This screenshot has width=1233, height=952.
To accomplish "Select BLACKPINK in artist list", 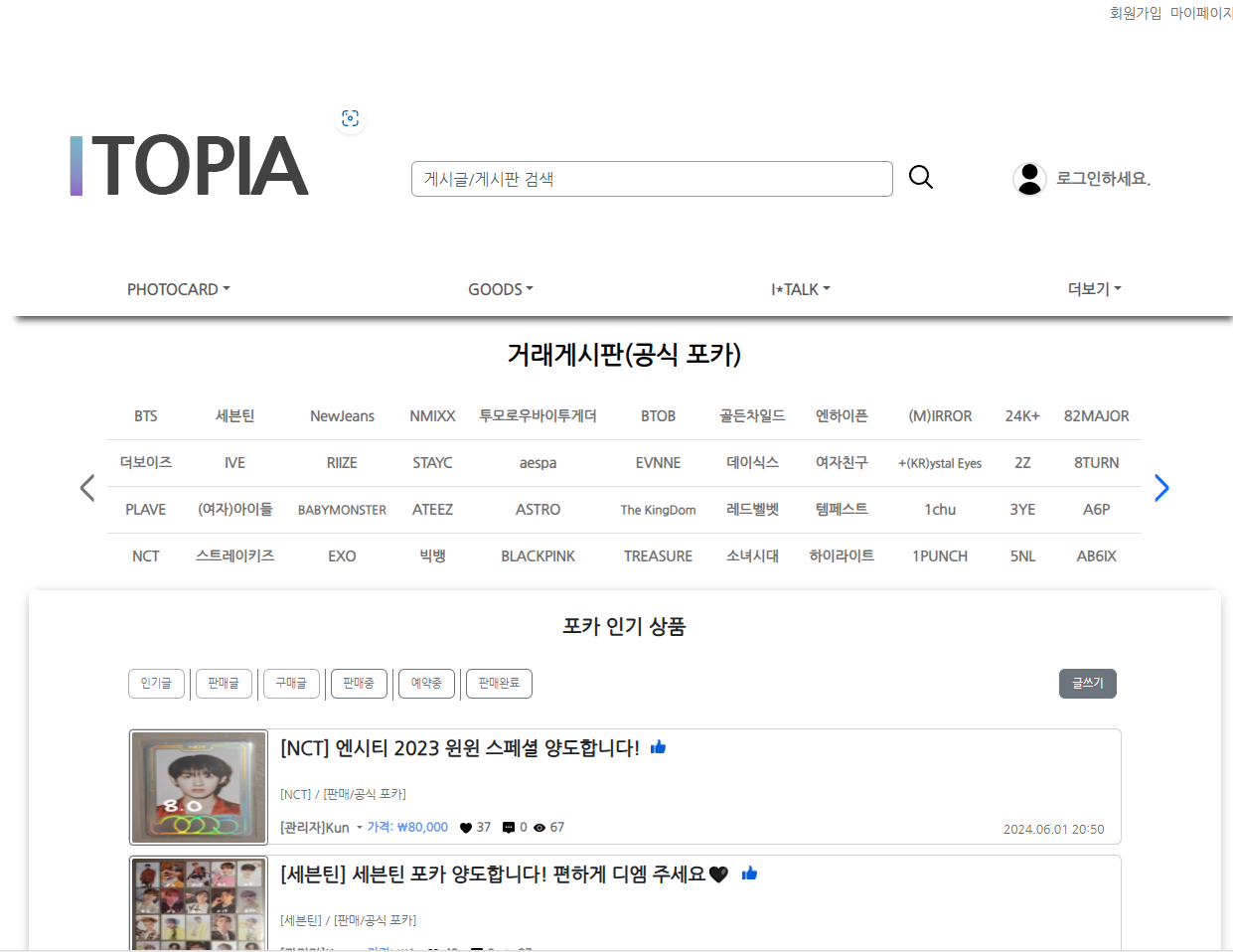I will pos(538,556).
